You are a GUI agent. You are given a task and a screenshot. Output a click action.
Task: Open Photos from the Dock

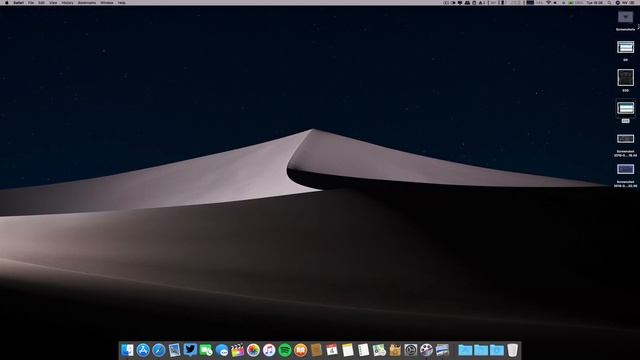253,350
